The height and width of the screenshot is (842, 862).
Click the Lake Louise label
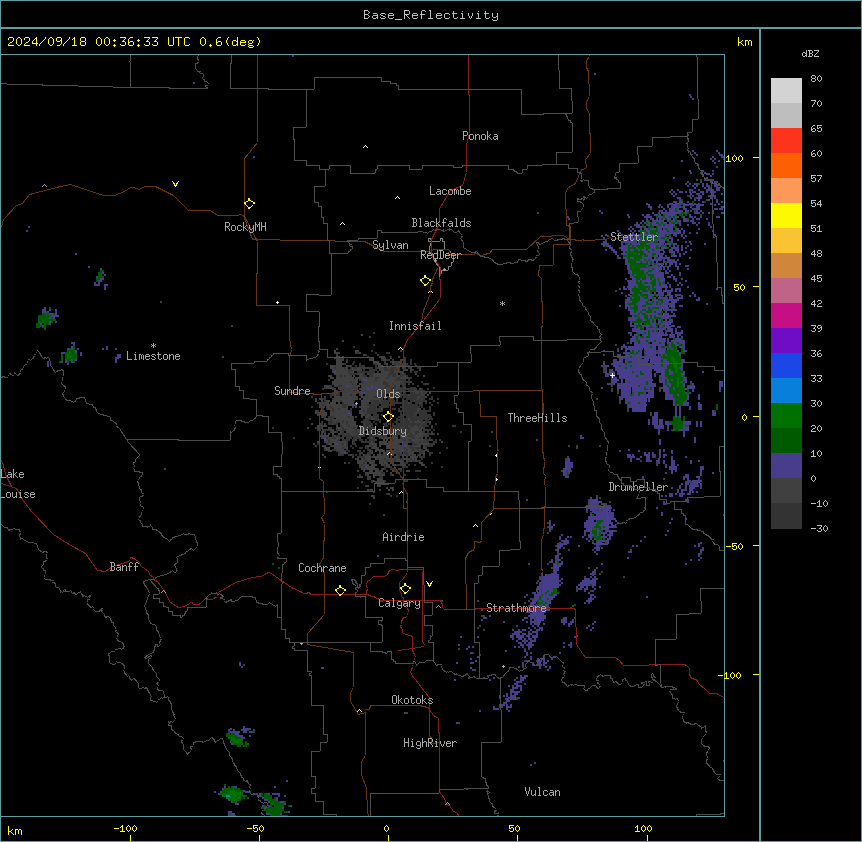pyautogui.click(x=18, y=484)
